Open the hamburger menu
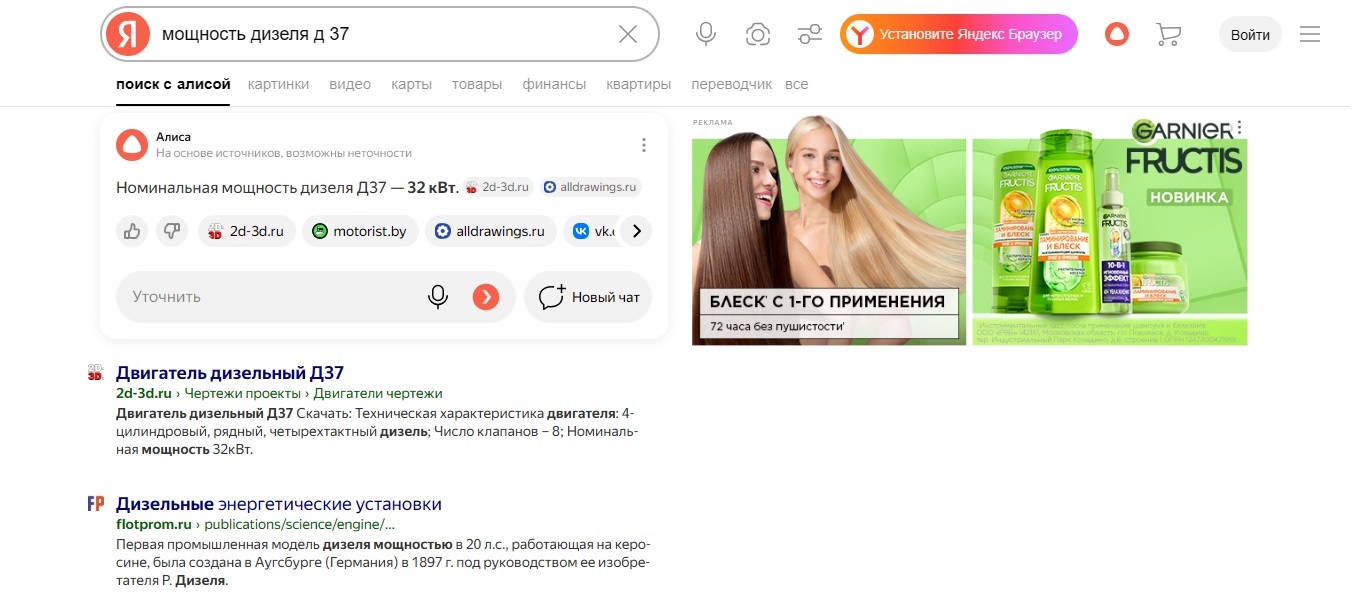 click(x=1310, y=35)
